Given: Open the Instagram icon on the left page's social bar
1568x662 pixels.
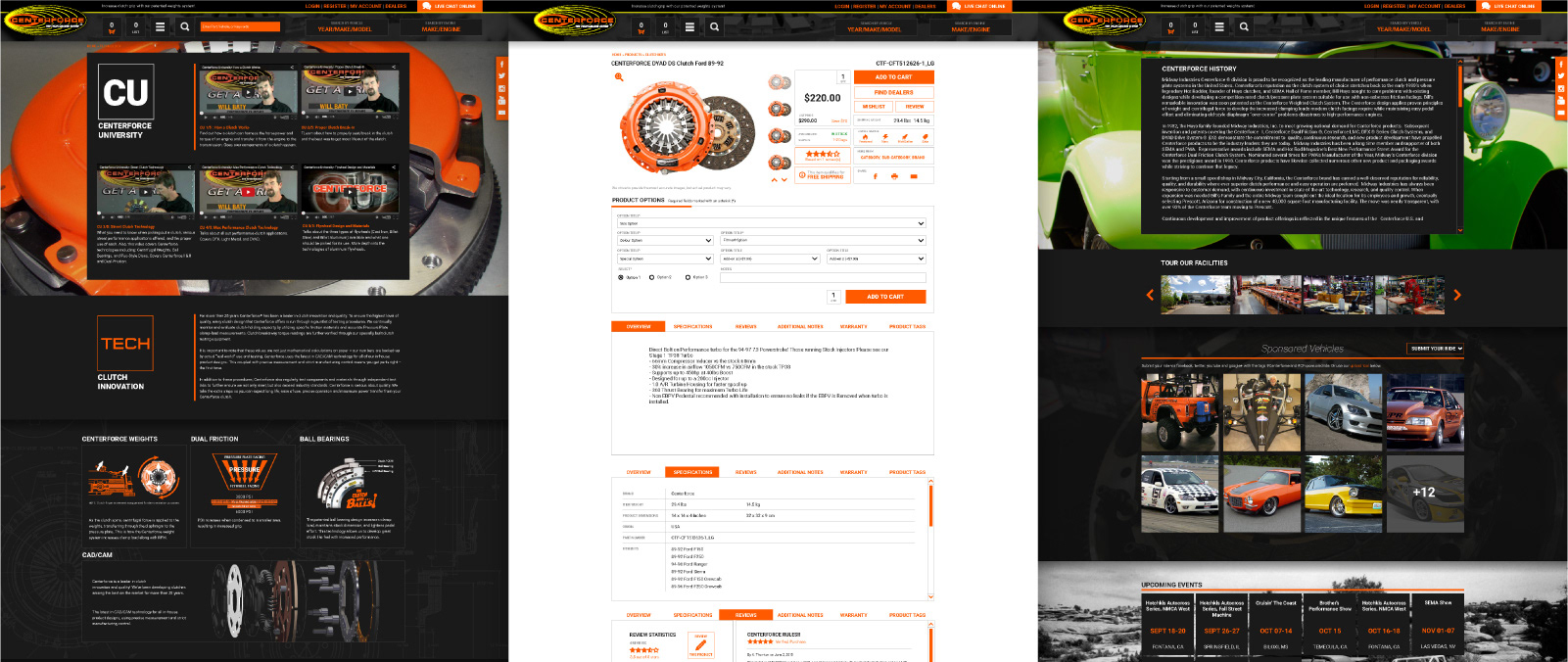Looking at the screenshot, I should pos(501,88).
